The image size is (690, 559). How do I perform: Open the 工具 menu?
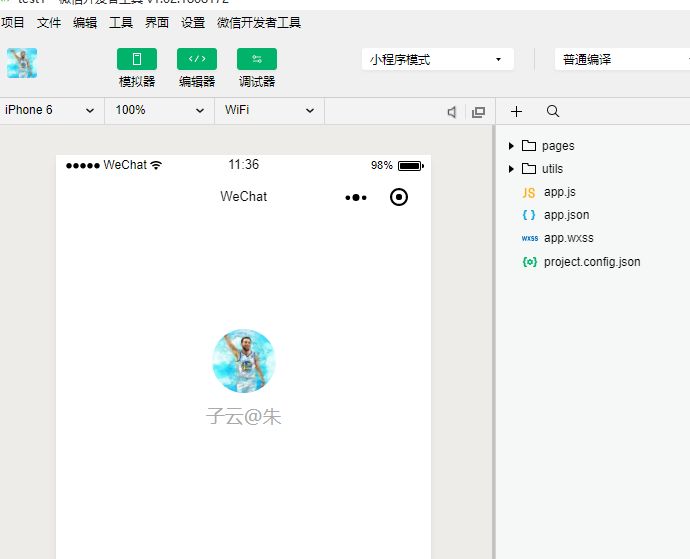(121, 22)
